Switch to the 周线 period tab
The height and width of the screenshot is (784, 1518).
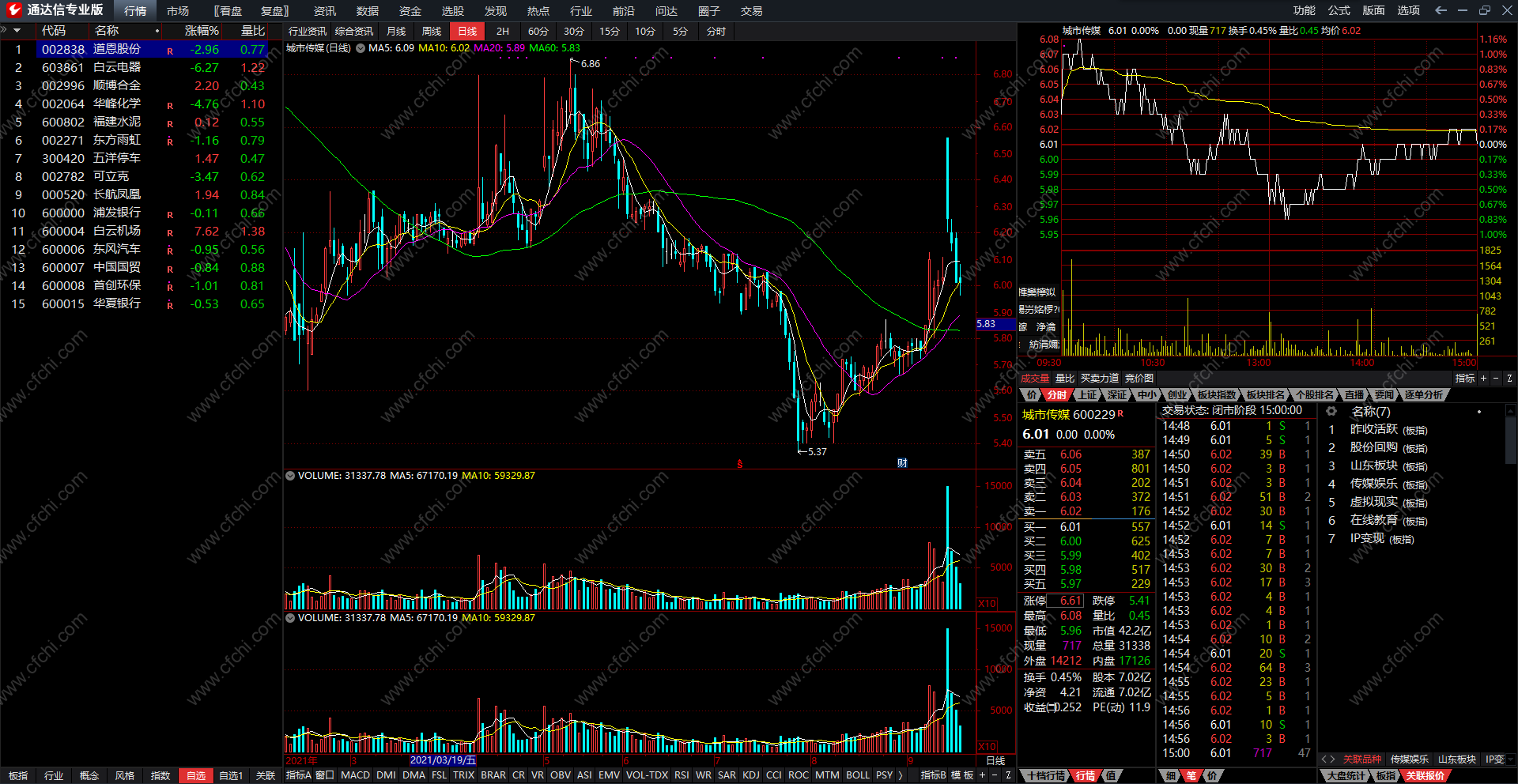tap(432, 32)
